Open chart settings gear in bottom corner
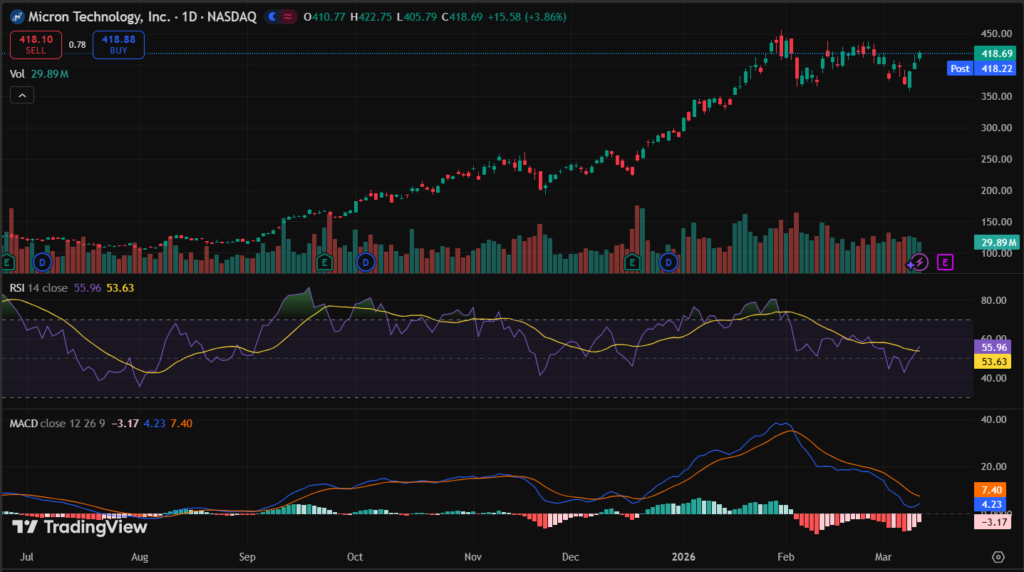1024x572 pixels. [x=997, y=556]
